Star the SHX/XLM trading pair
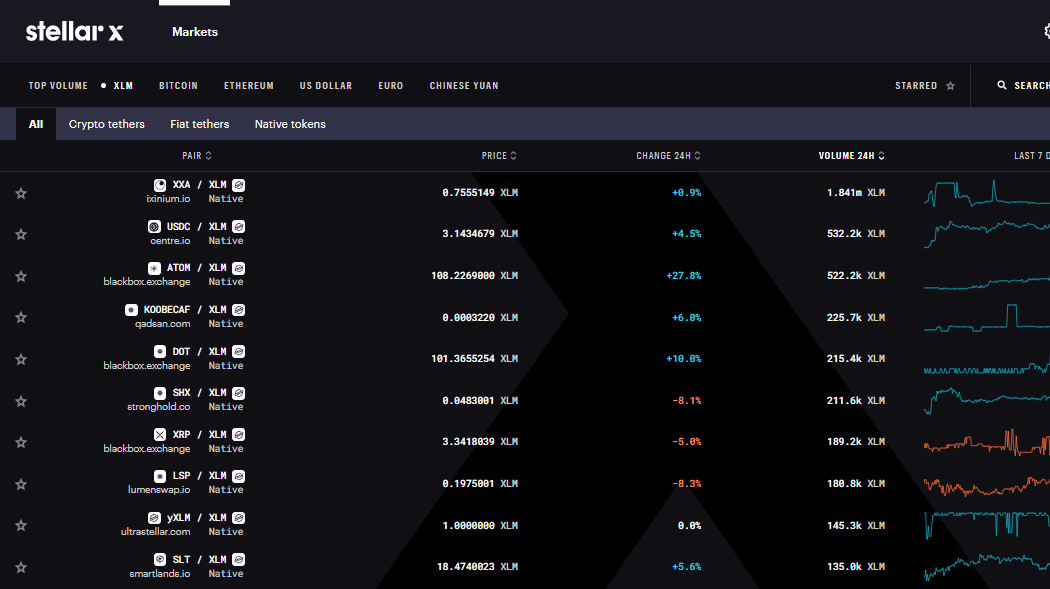The height and width of the screenshot is (589, 1050). (20, 400)
